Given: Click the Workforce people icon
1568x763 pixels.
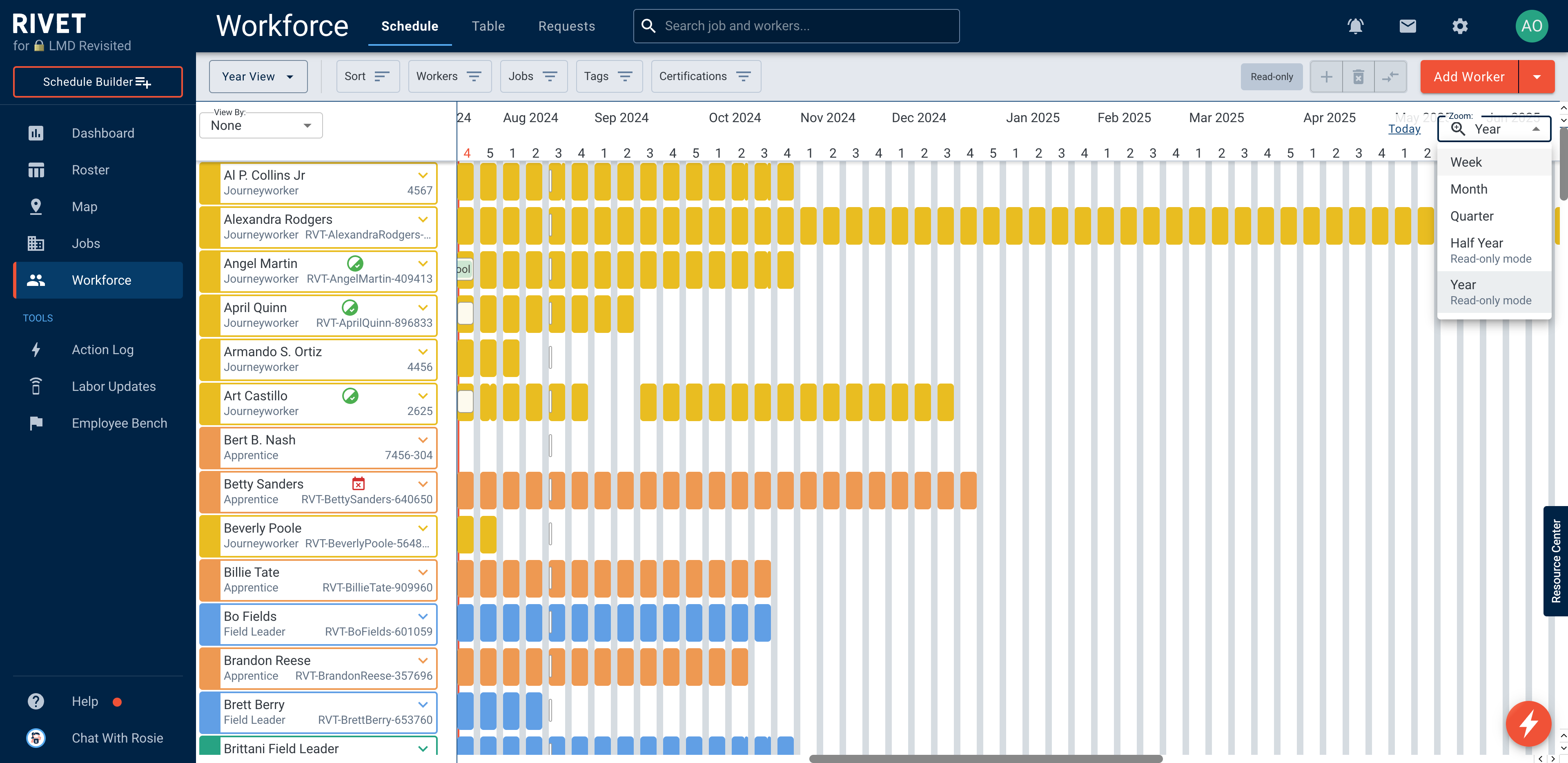Looking at the screenshot, I should point(36,280).
